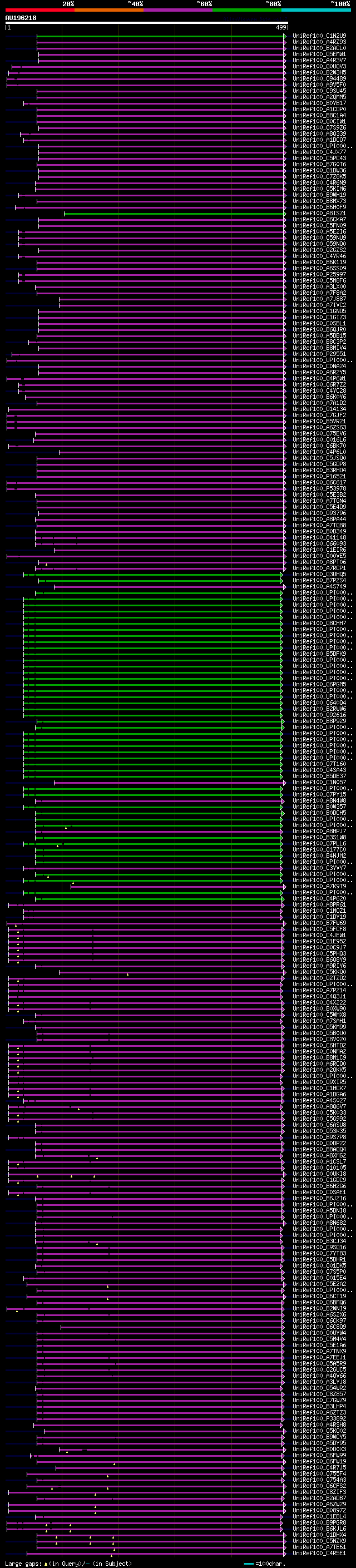Select subject label UniRef100_B8C1A4
This screenshot has width=356, height=1568.
coord(319,116)
